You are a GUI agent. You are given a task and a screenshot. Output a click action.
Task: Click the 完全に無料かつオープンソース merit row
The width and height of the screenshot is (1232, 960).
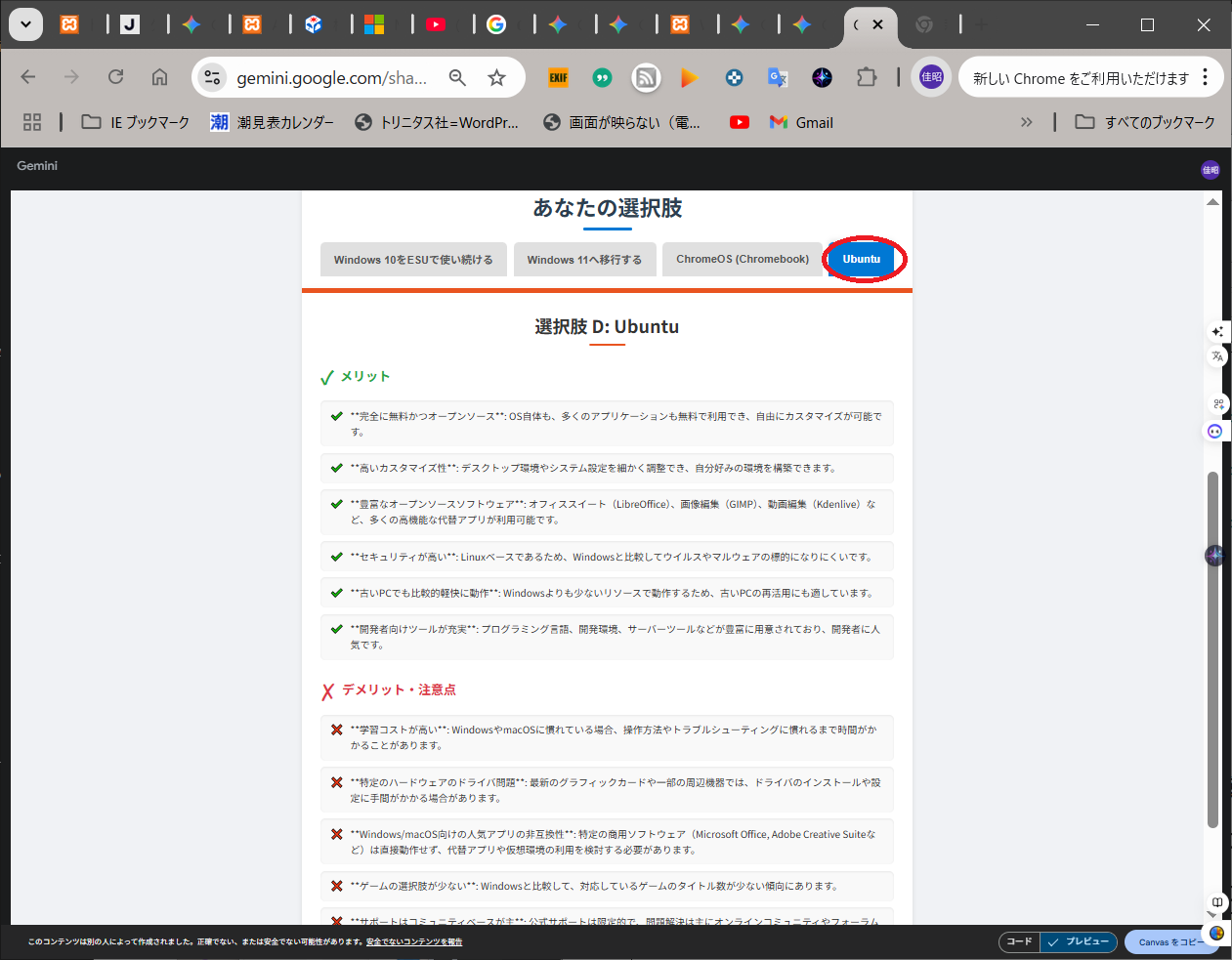(607, 424)
